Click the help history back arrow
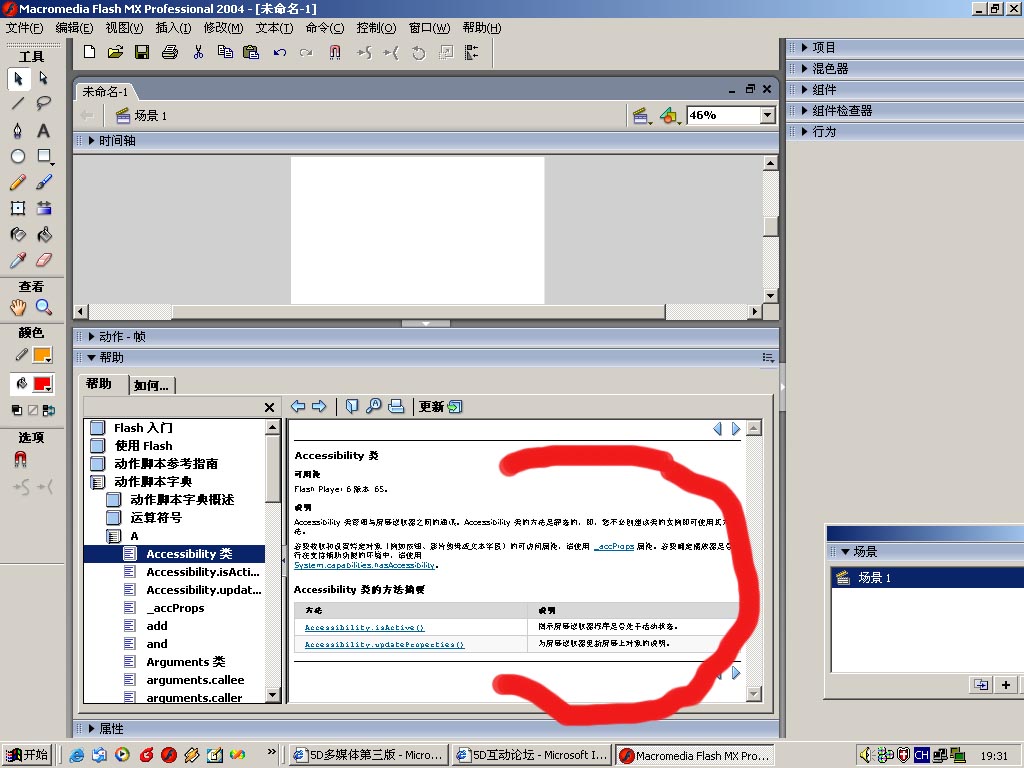The image size is (1024, 768). tap(298, 406)
